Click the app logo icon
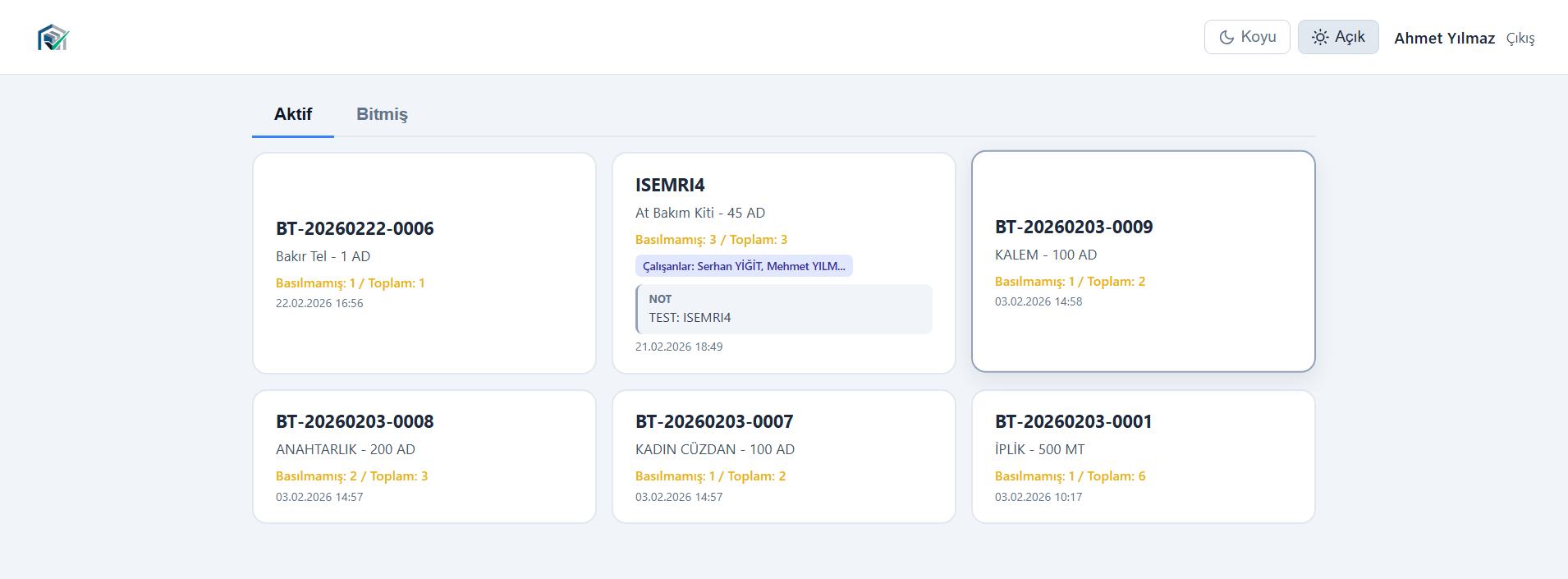The width and height of the screenshot is (1568, 579). pyautogui.click(x=53, y=38)
